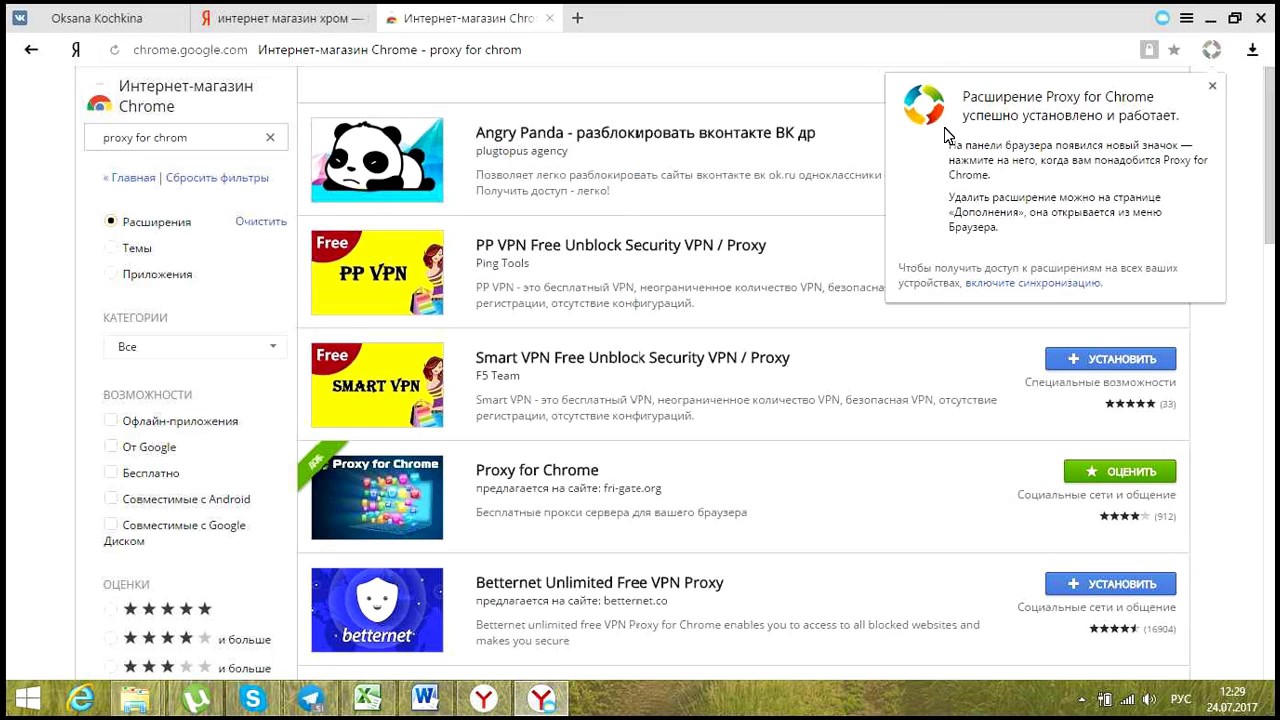The width and height of the screenshot is (1280, 720).
Task: Bookmark this page with star icon
Action: [1174, 49]
